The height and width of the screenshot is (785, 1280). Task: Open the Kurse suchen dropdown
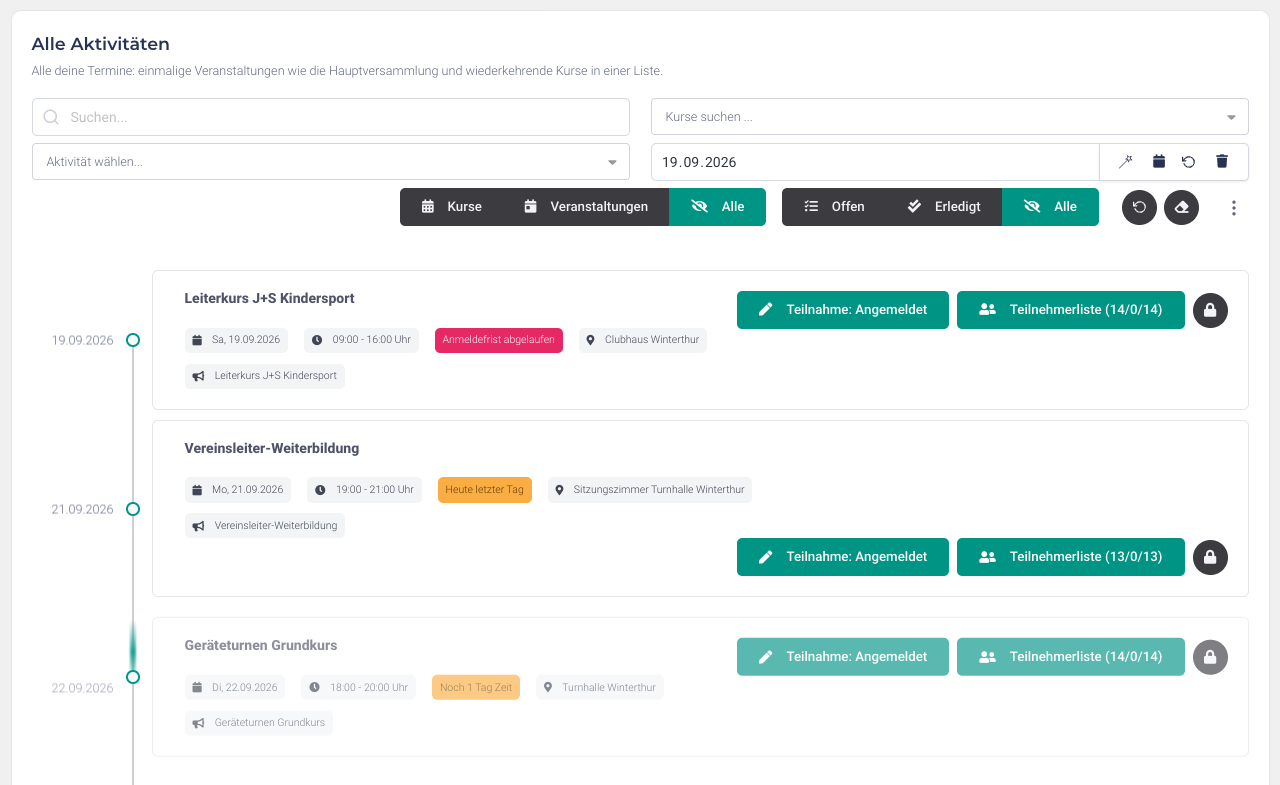(x=950, y=117)
